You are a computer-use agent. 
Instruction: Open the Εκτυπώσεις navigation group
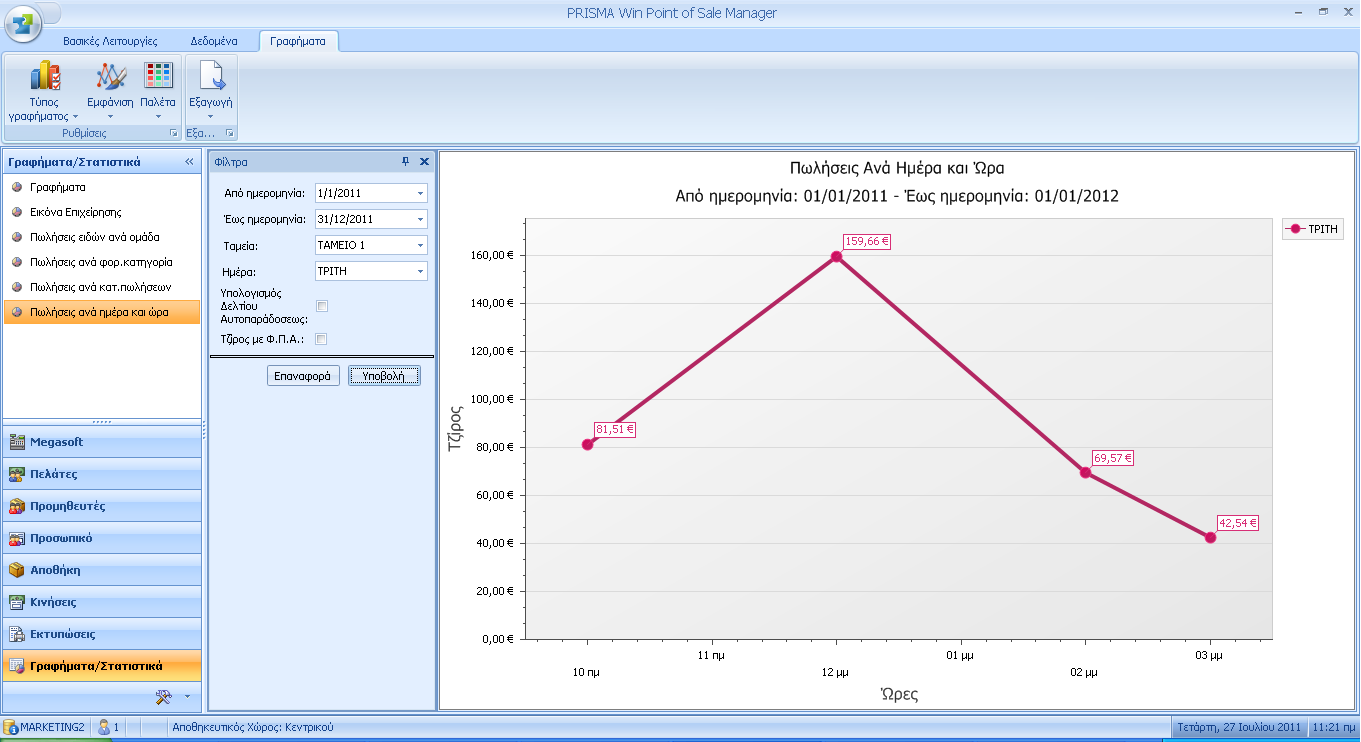(102, 634)
